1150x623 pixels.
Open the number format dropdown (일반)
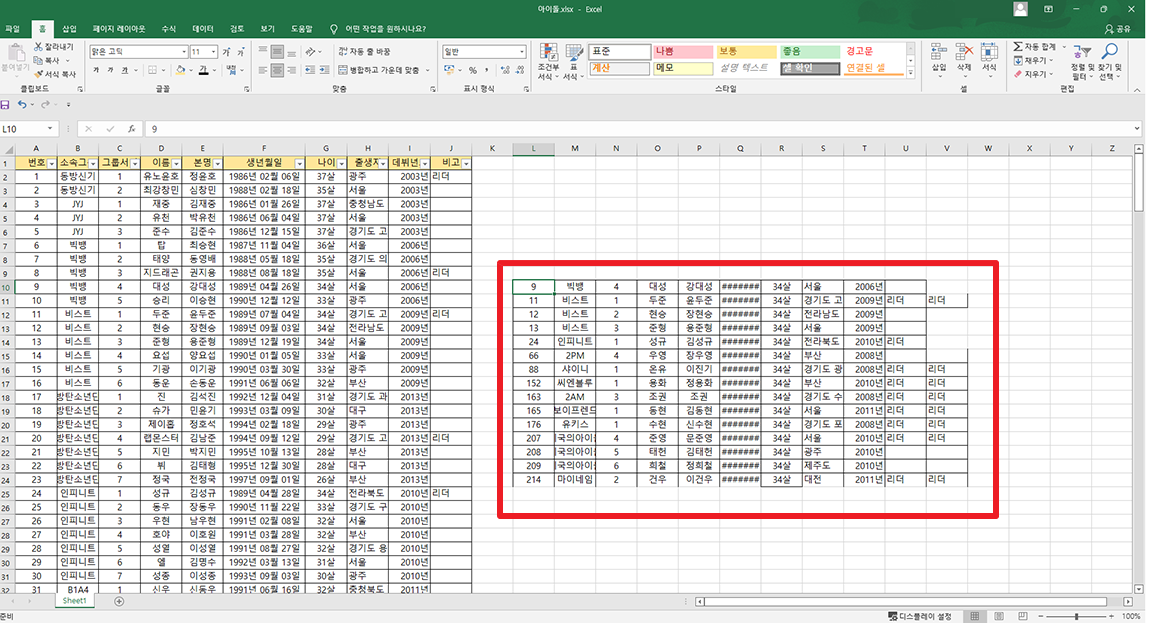(x=521, y=52)
